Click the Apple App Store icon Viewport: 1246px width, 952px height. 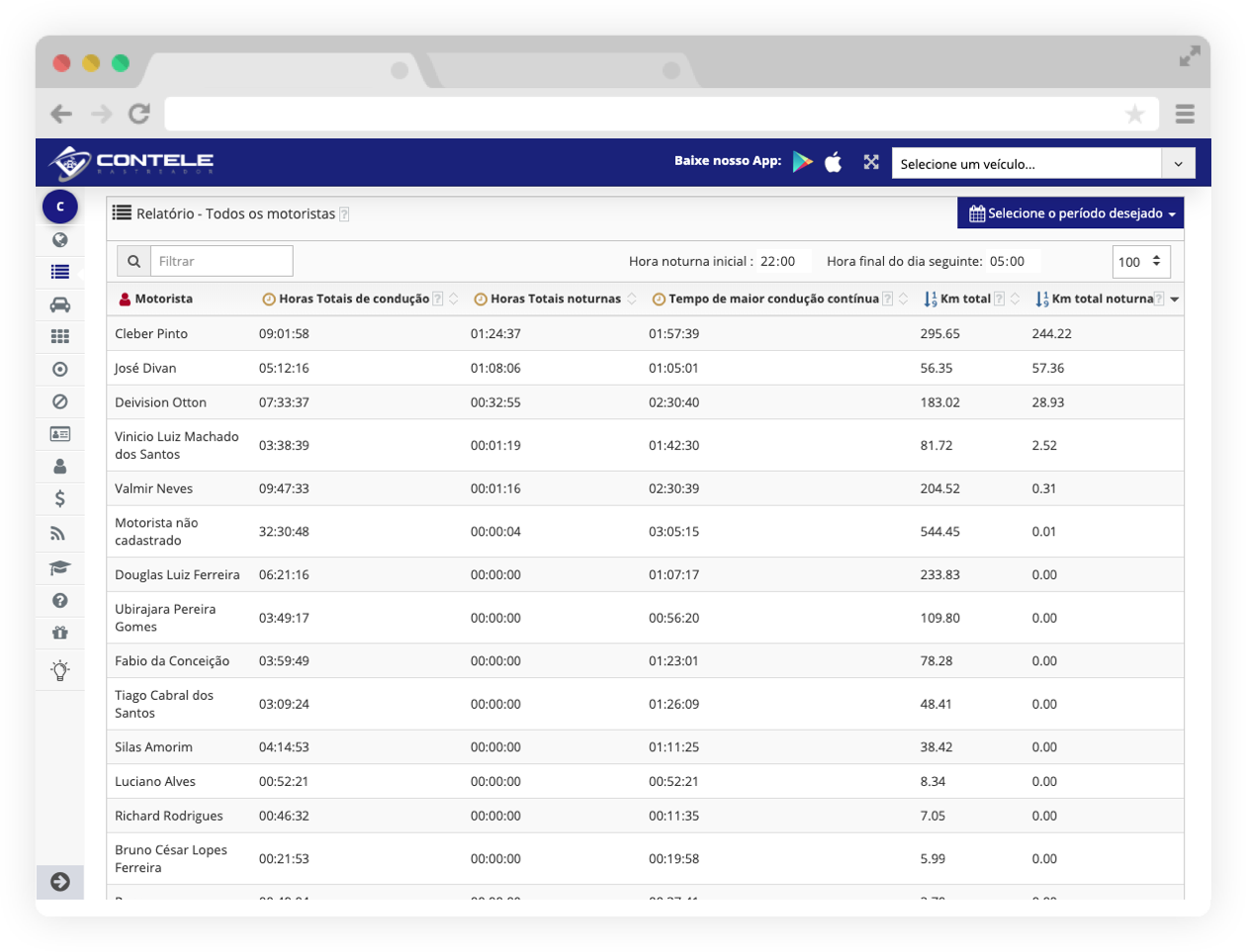click(x=834, y=162)
